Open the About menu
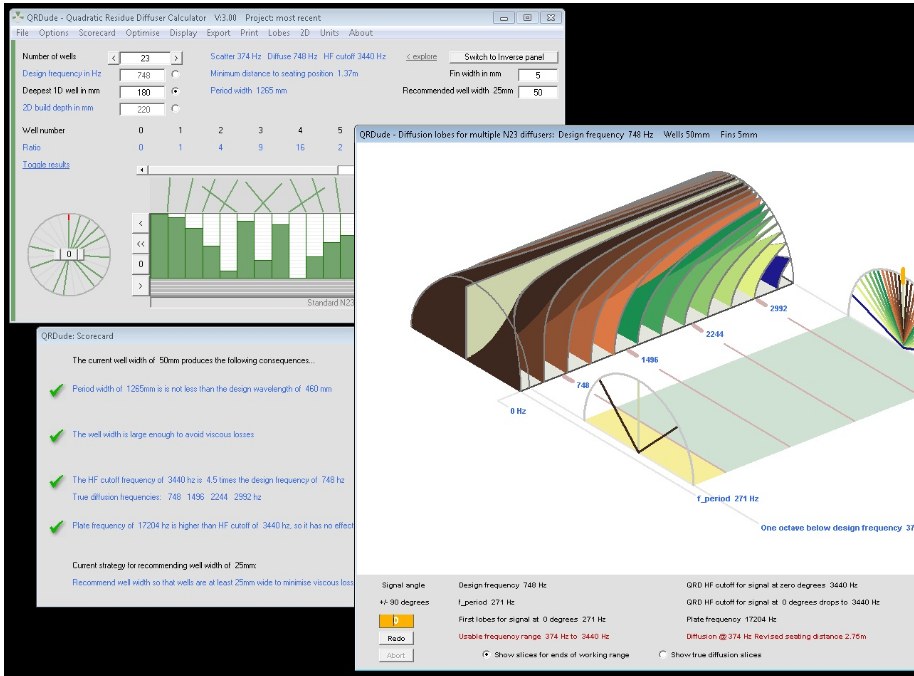 [x=361, y=33]
